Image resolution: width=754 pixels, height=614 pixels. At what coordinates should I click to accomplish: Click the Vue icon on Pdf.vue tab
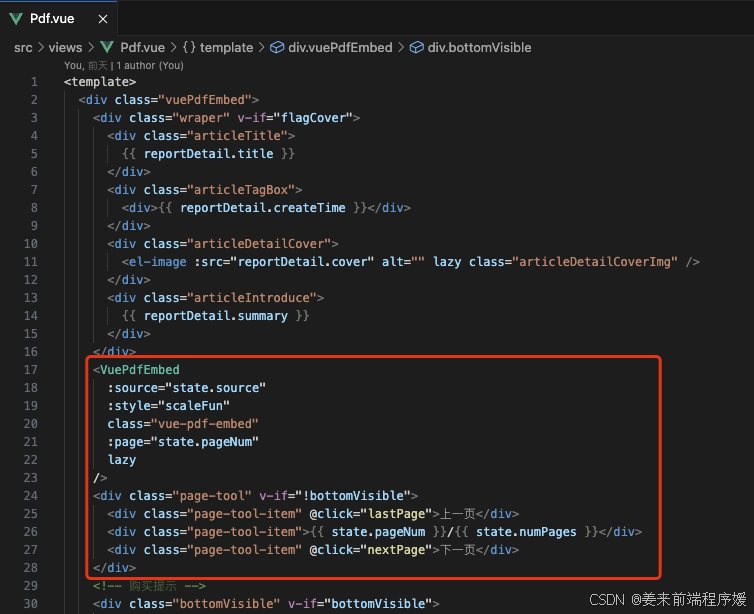point(16,19)
